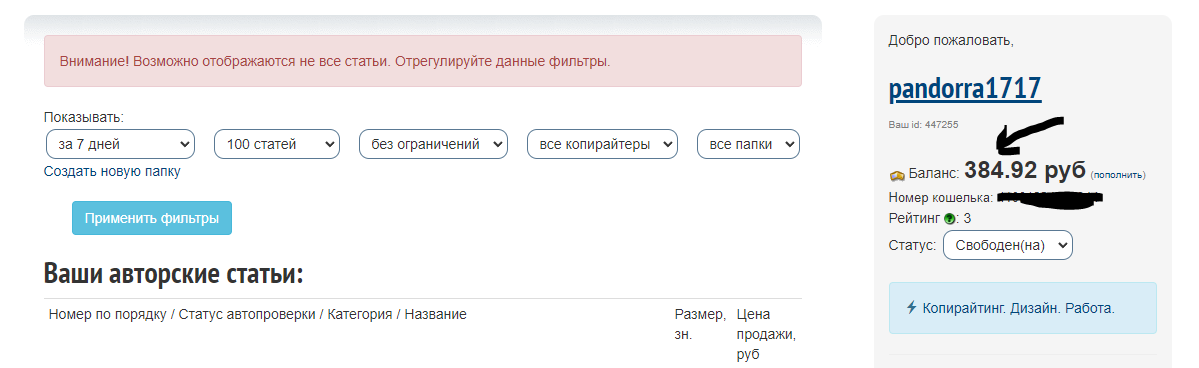Click the wallet icon beside Баланс
The image size is (1199, 368).
tap(898, 175)
